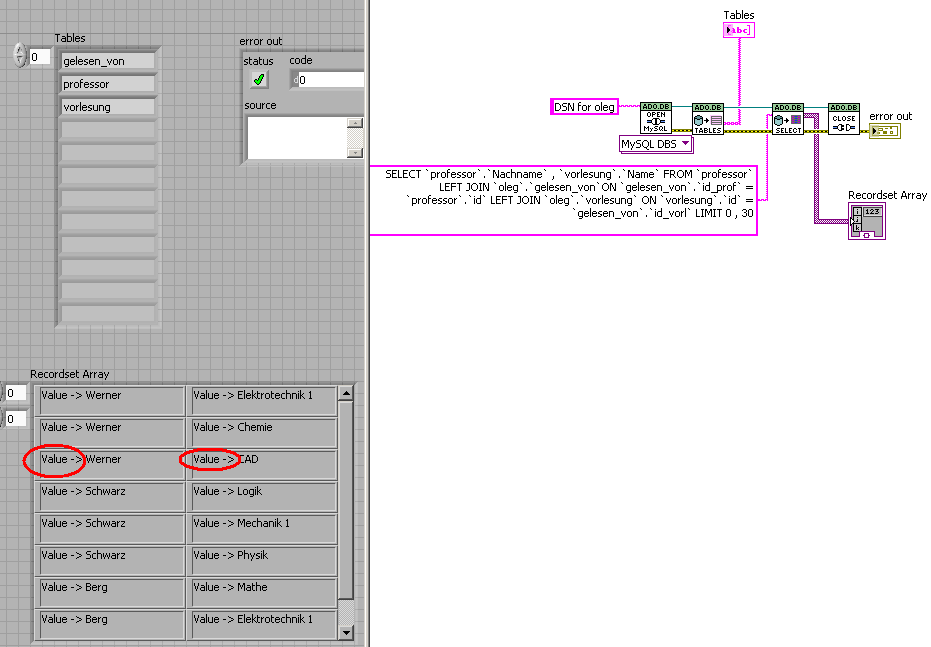Click the Tables front panel label

tap(69, 38)
